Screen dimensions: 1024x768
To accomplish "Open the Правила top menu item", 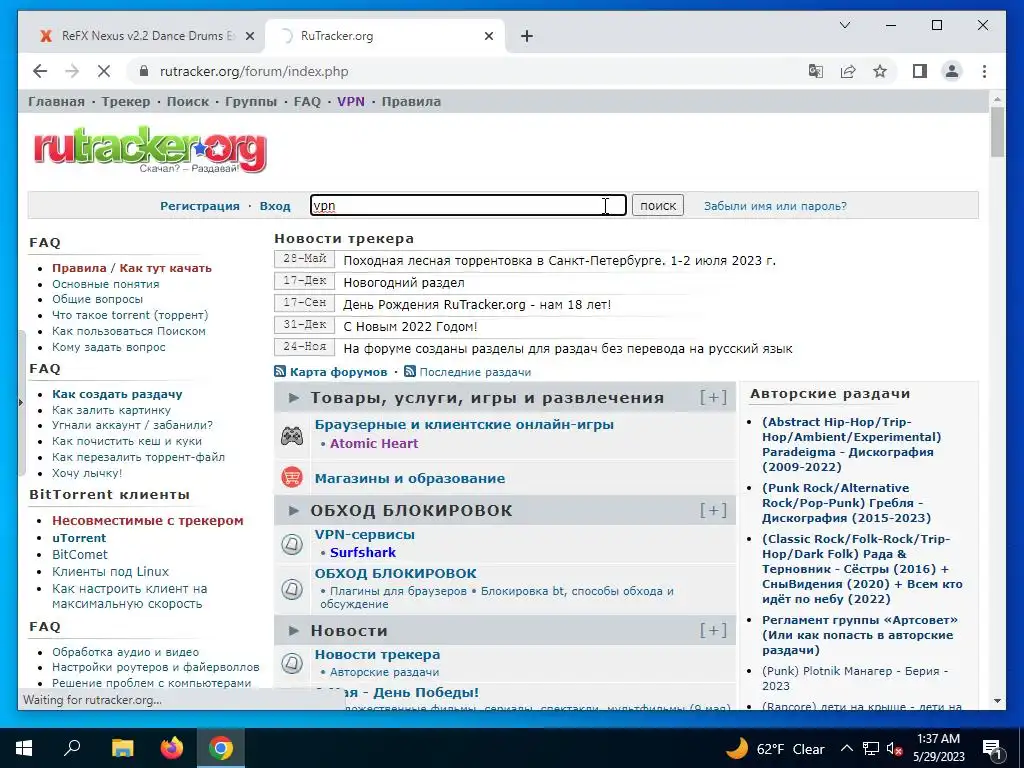I will [411, 101].
